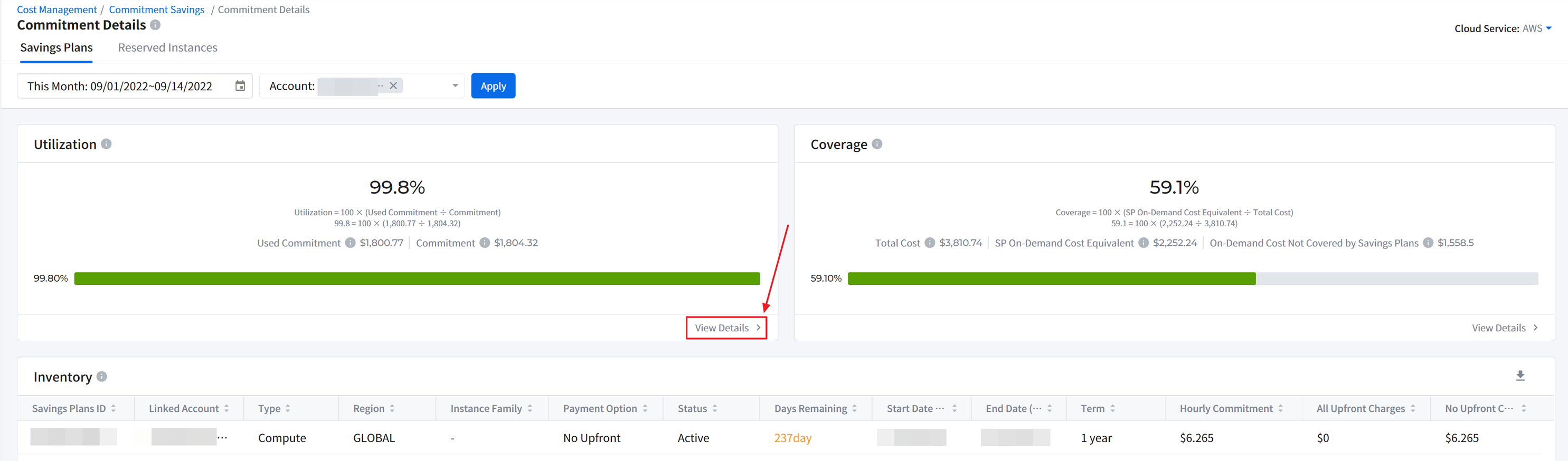Go to Cost Management breadcrumb
This screenshot has width=1568, height=461.
[56, 9]
